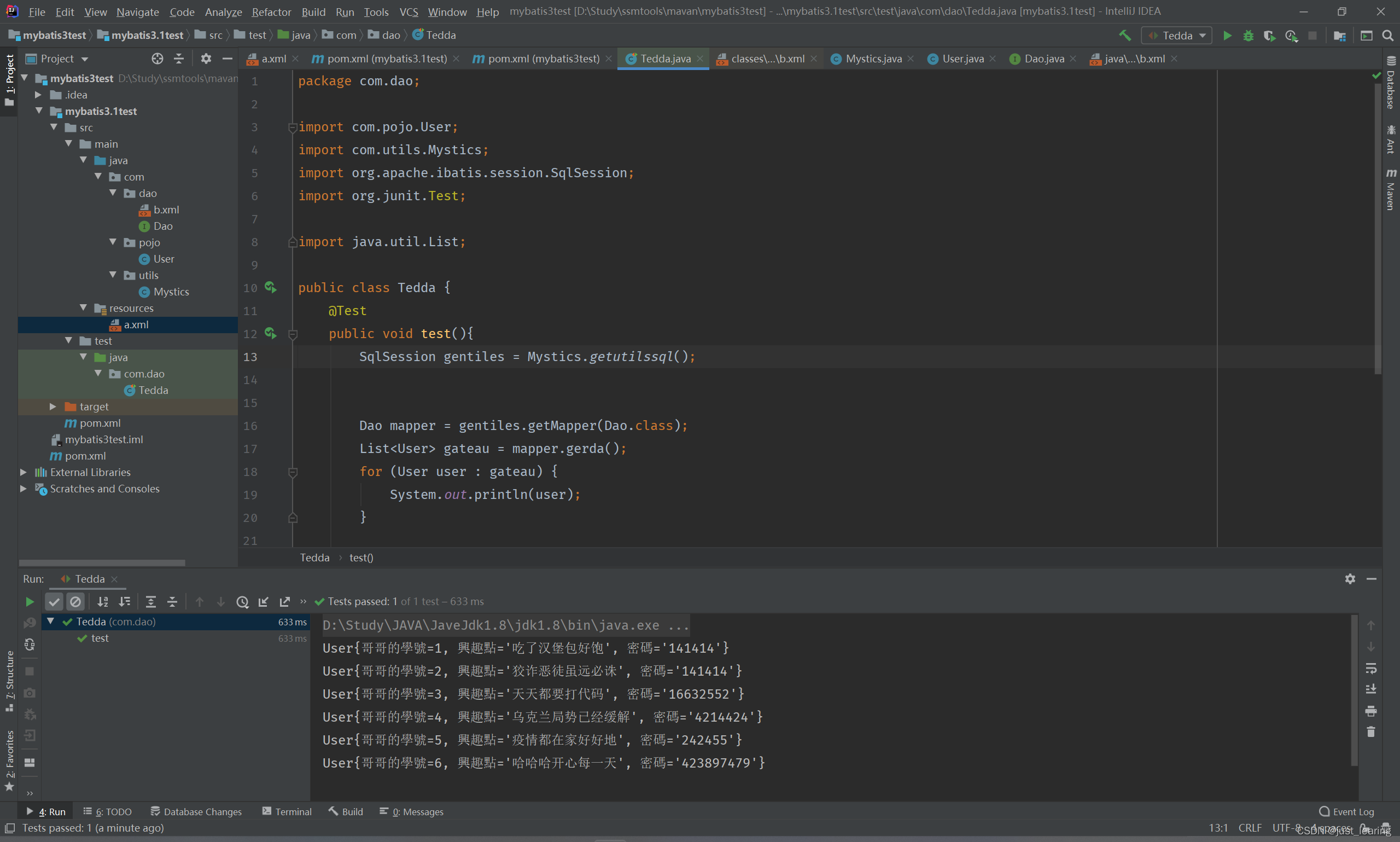Rerun the tests in the Run panel

30,601
